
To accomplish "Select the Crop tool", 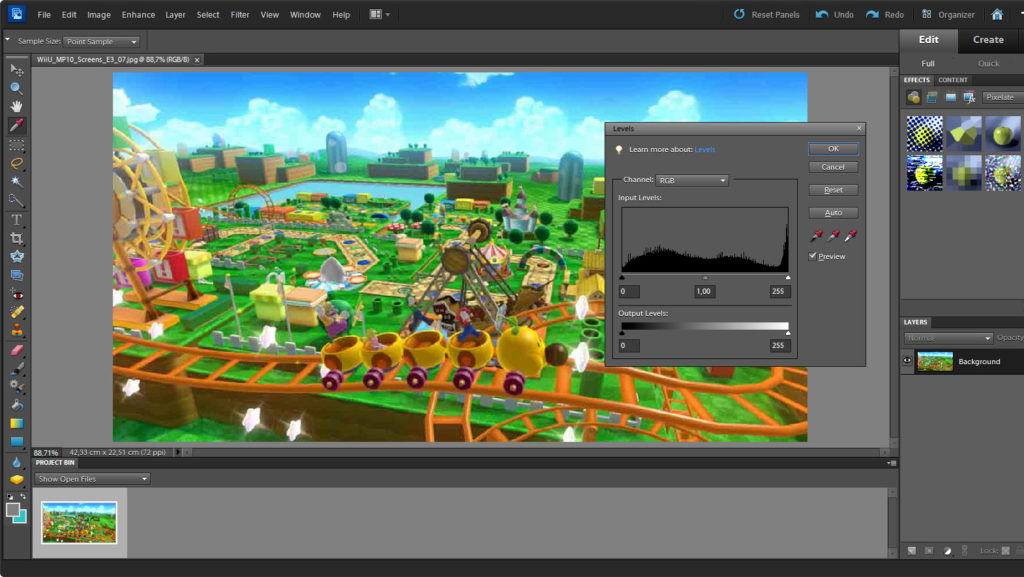I will tap(16, 238).
